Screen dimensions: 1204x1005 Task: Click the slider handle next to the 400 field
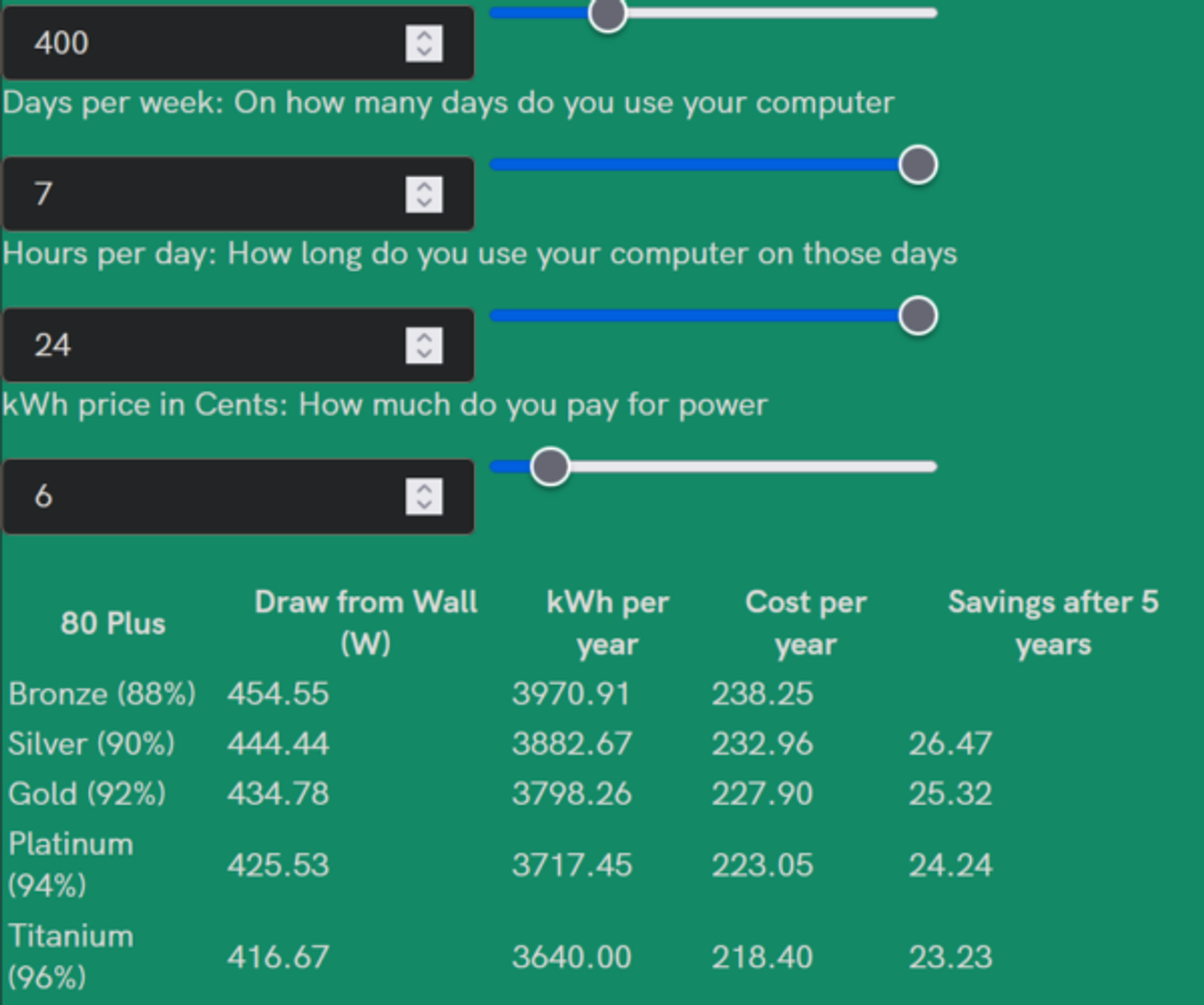608,13
